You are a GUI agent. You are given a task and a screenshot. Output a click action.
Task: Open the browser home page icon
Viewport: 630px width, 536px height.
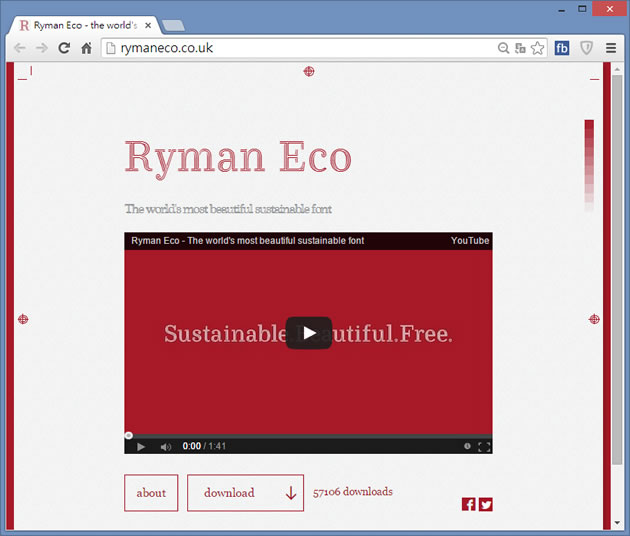(86, 48)
